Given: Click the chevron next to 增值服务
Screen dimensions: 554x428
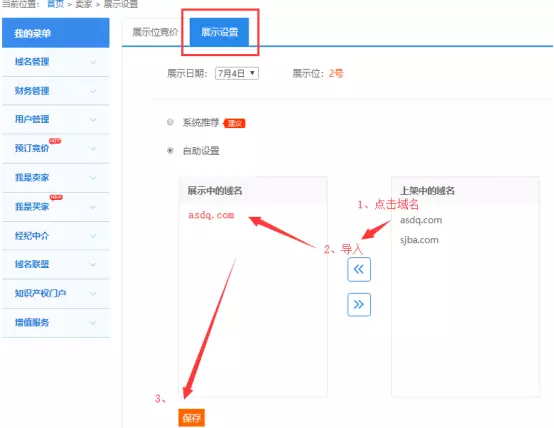Looking at the screenshot, I should (93, 323).
